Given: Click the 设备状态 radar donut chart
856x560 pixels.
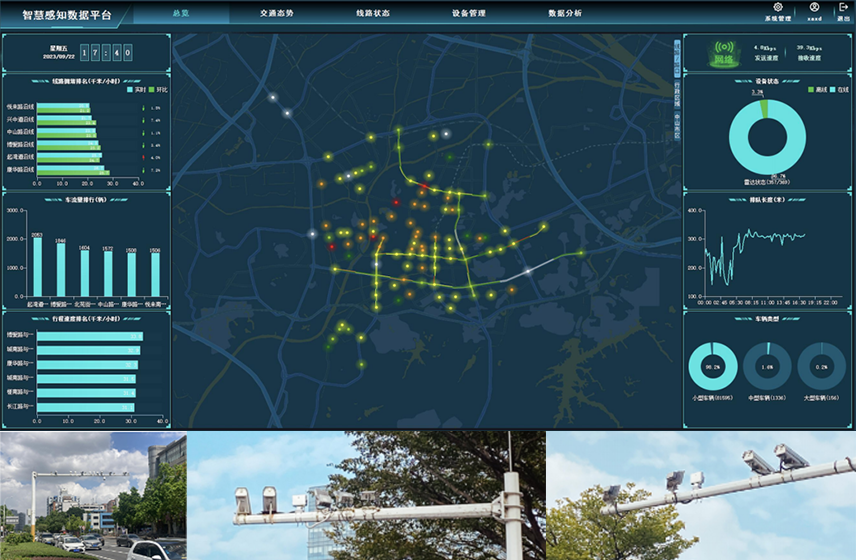Looking at the screenshot, I should [x=766, y=135].
